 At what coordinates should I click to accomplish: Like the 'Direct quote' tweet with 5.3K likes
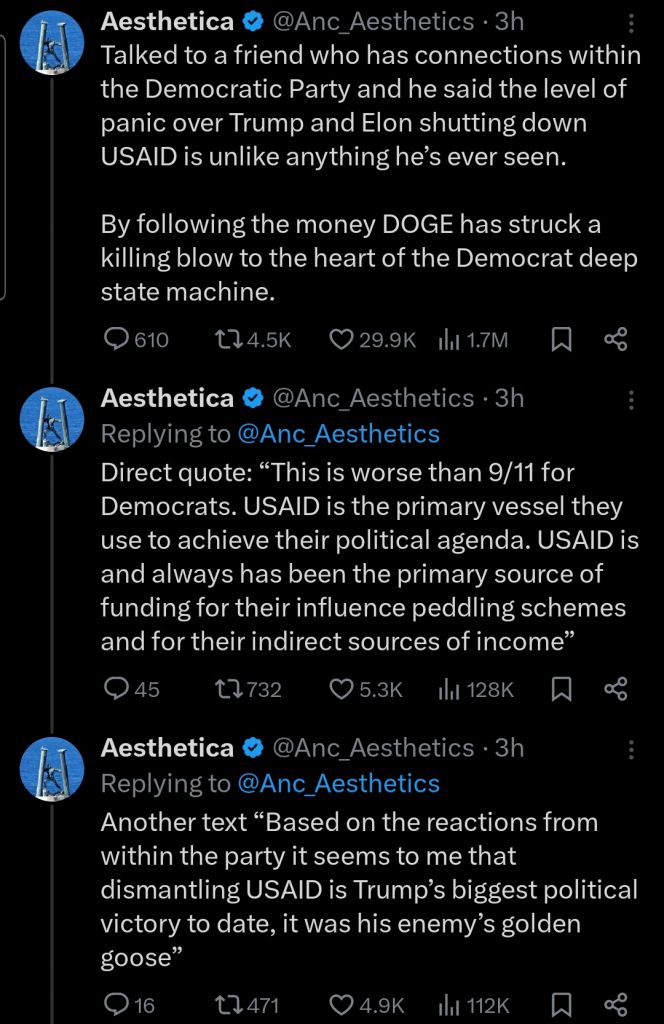(x=342, y=689)
